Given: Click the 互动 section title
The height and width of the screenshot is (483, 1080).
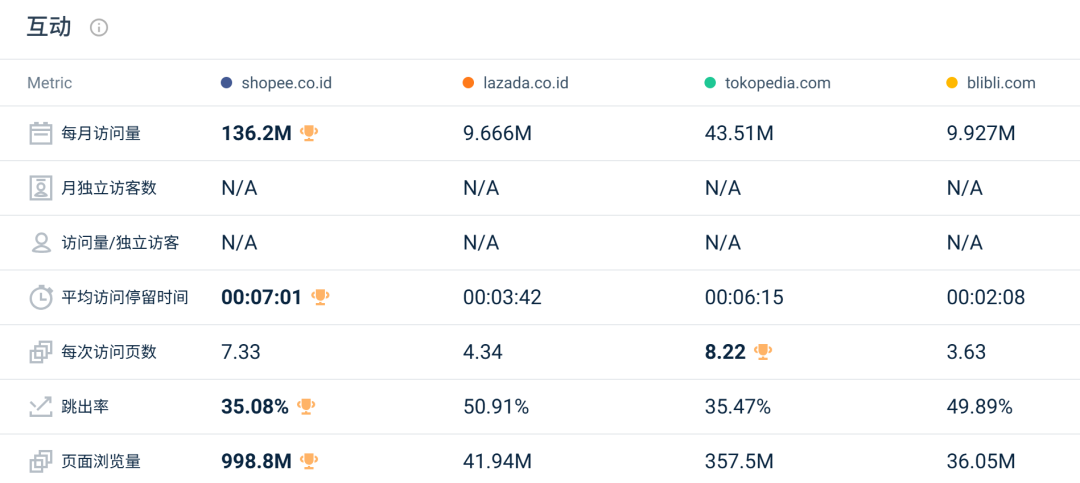Looking at the screenshot, I should pos(49,28).
